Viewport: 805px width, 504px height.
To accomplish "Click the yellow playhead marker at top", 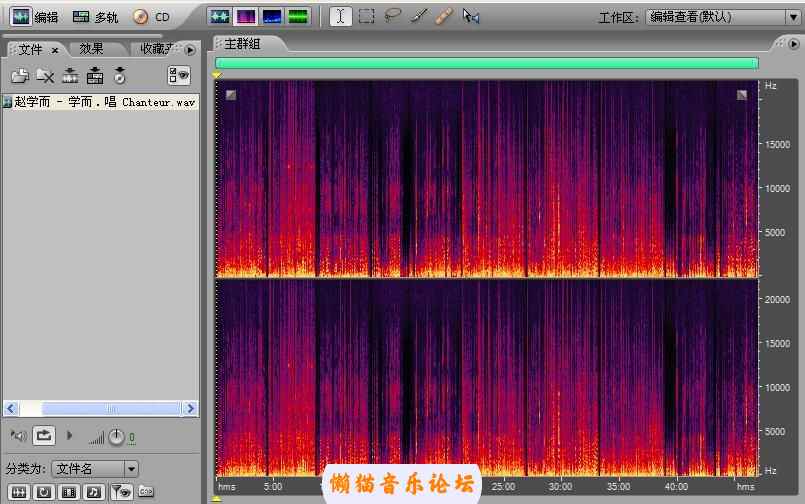I will click(217, 75).
